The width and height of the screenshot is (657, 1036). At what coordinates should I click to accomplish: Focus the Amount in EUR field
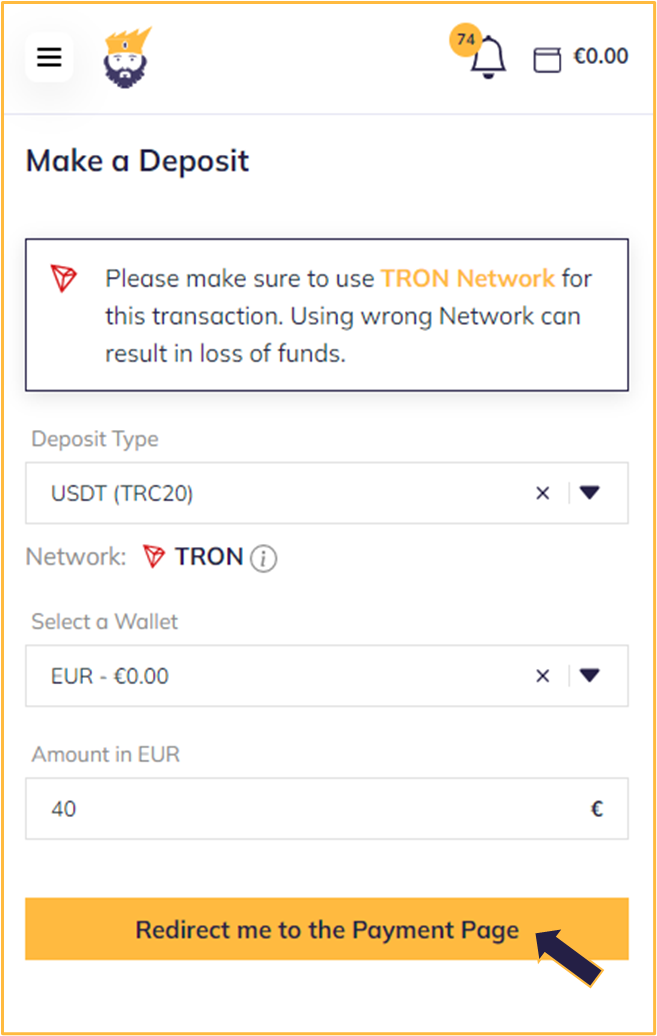327,809
